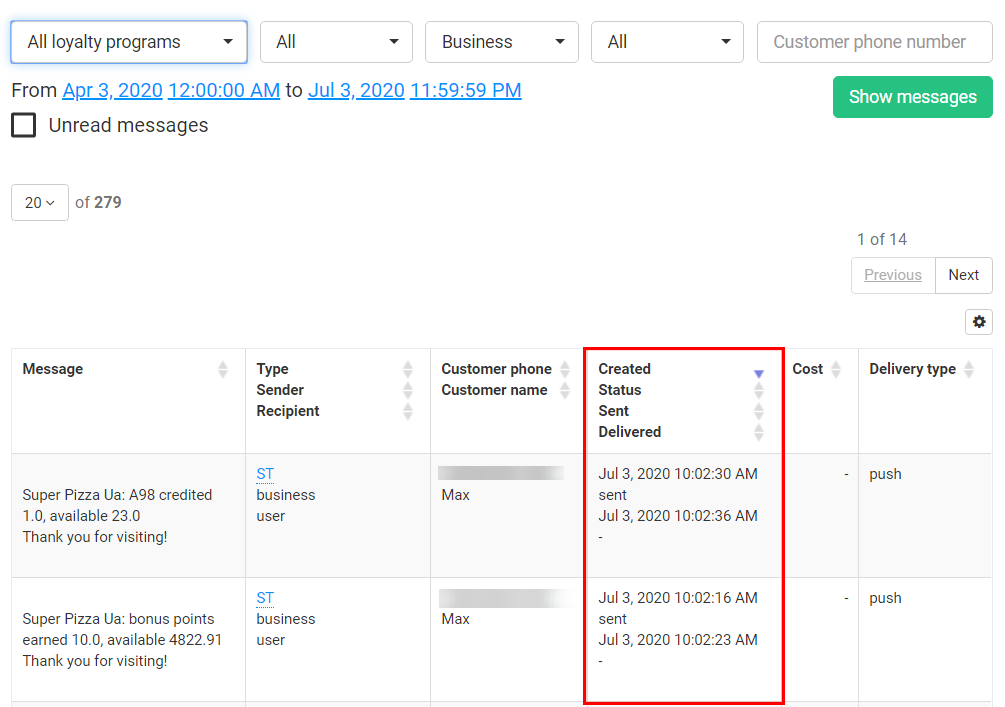This screenshot has height=707, width=1005.
Task: Enable the Unread messages checkbox
Action: tap(24, 125)
